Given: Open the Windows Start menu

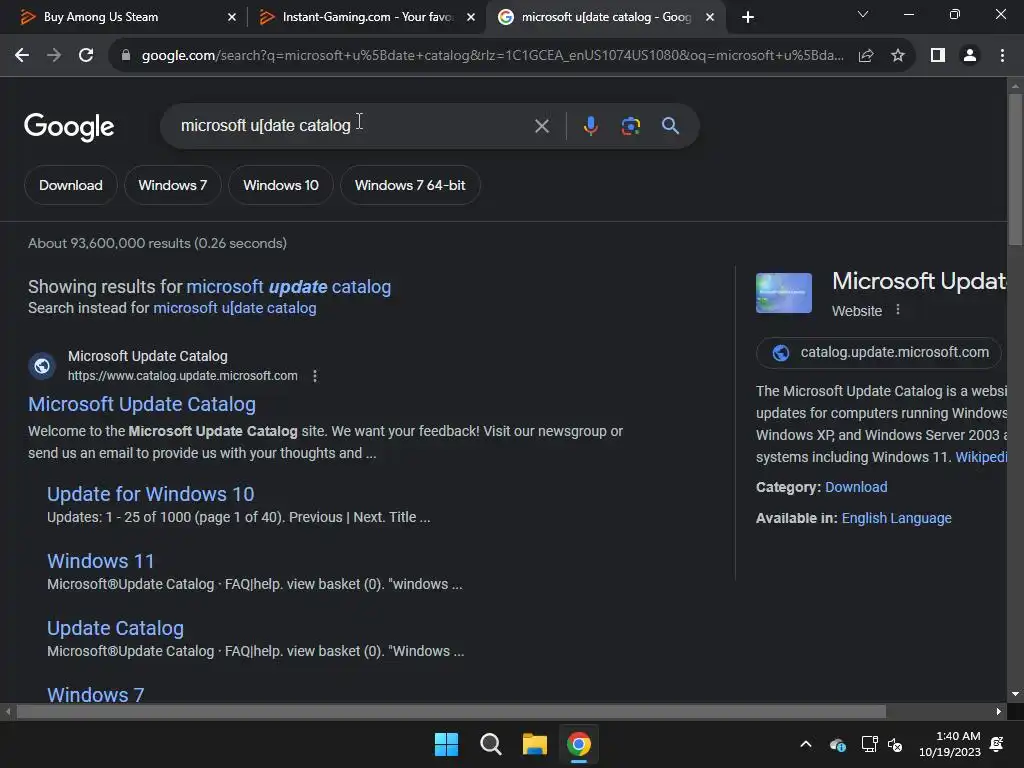Looking at the screenshot, I should pos(447,744).
